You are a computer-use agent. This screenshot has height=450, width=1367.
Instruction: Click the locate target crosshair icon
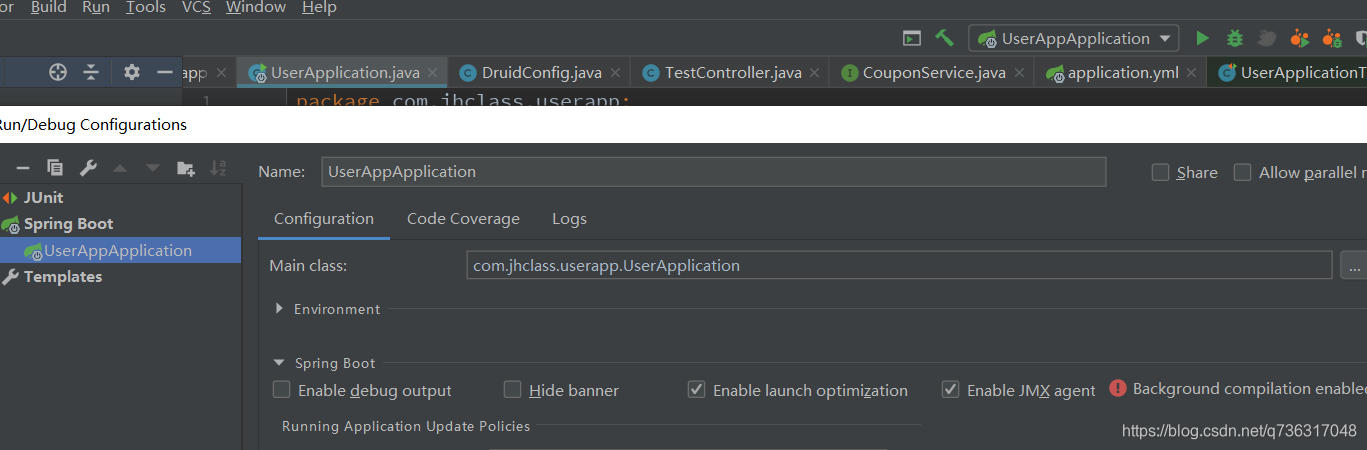(58, 72)
